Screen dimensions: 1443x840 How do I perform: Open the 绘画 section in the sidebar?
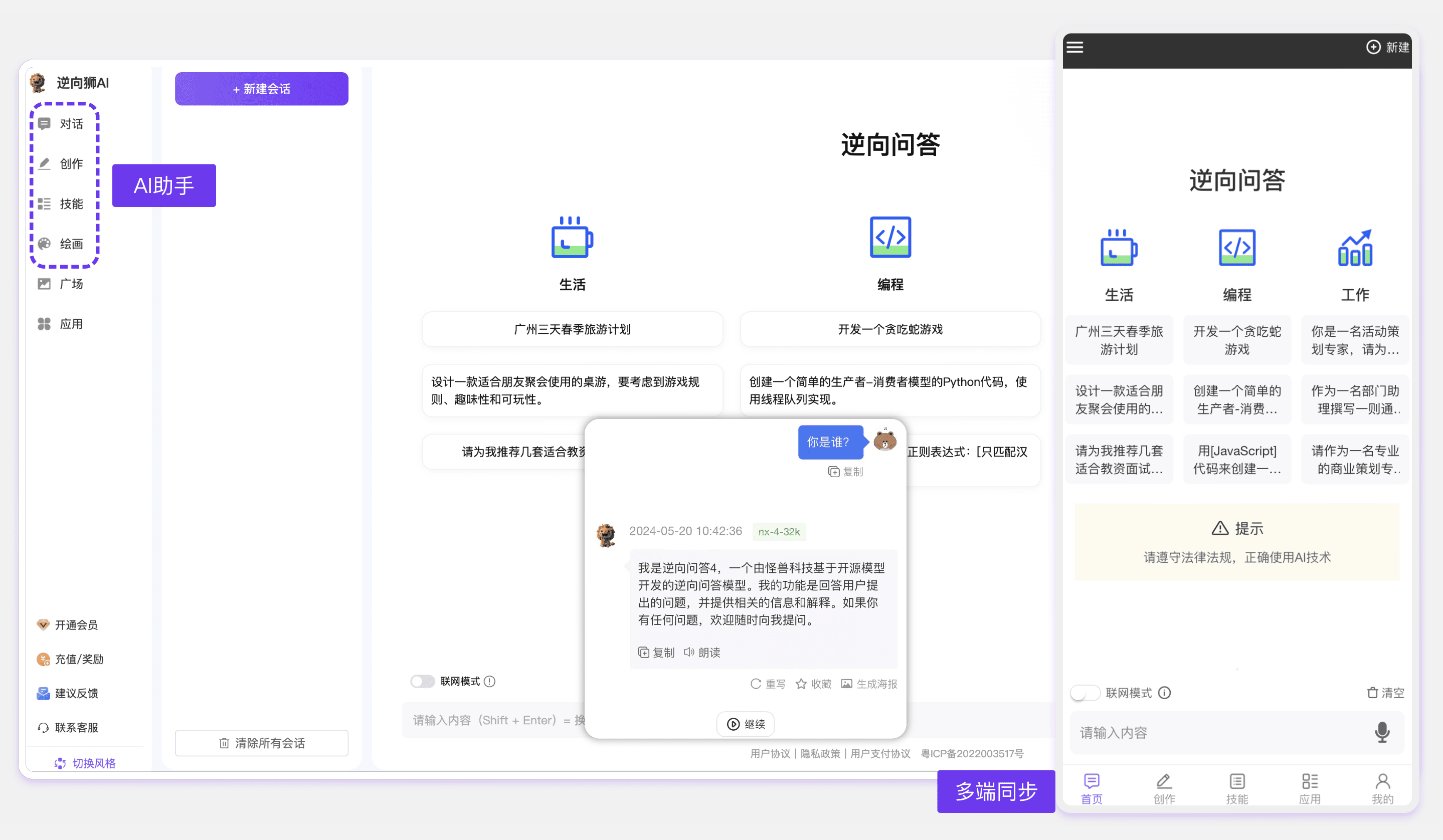click(x=61, y=244)
